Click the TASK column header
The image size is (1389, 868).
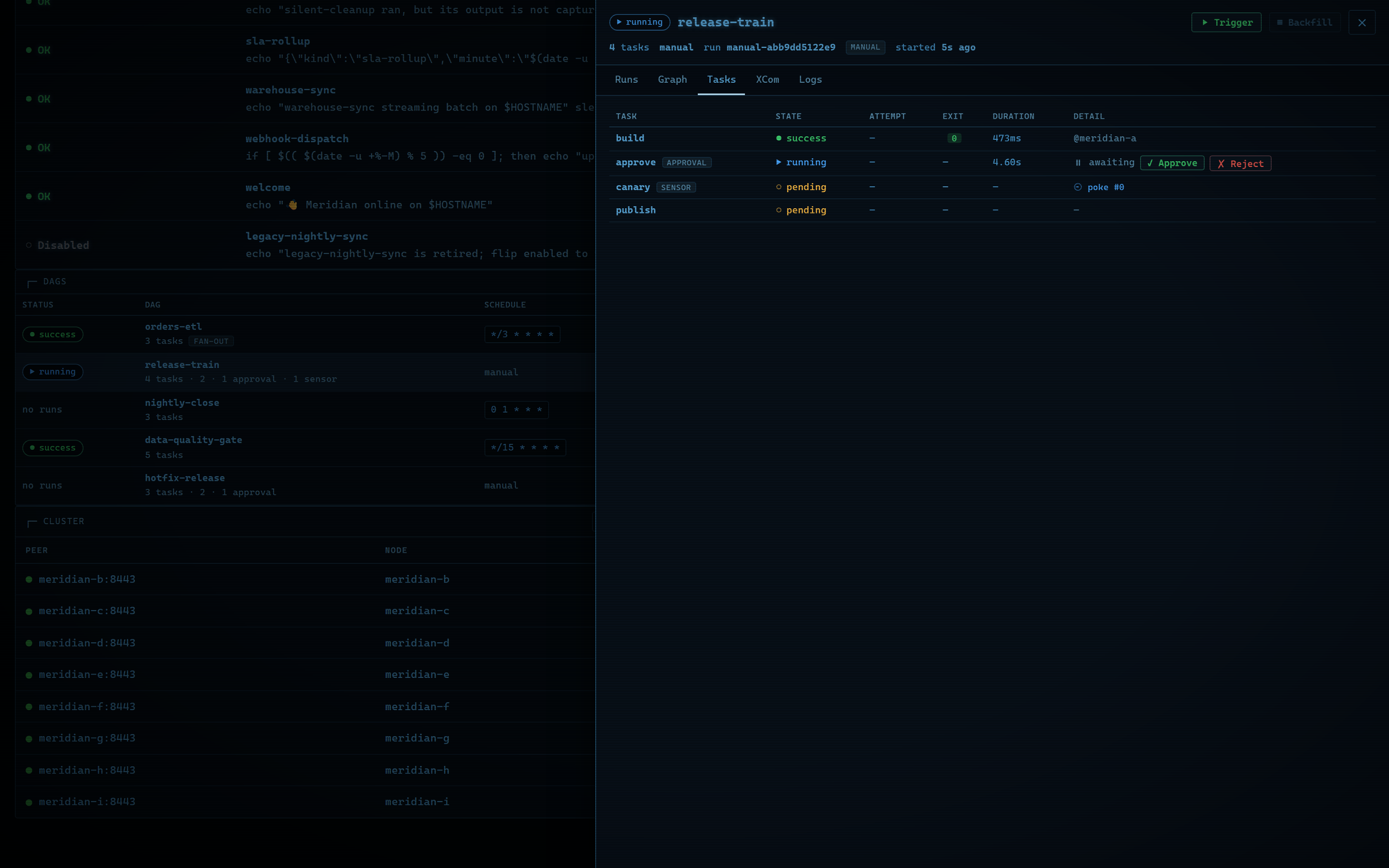pyautogui.click(x=626, y=117)
